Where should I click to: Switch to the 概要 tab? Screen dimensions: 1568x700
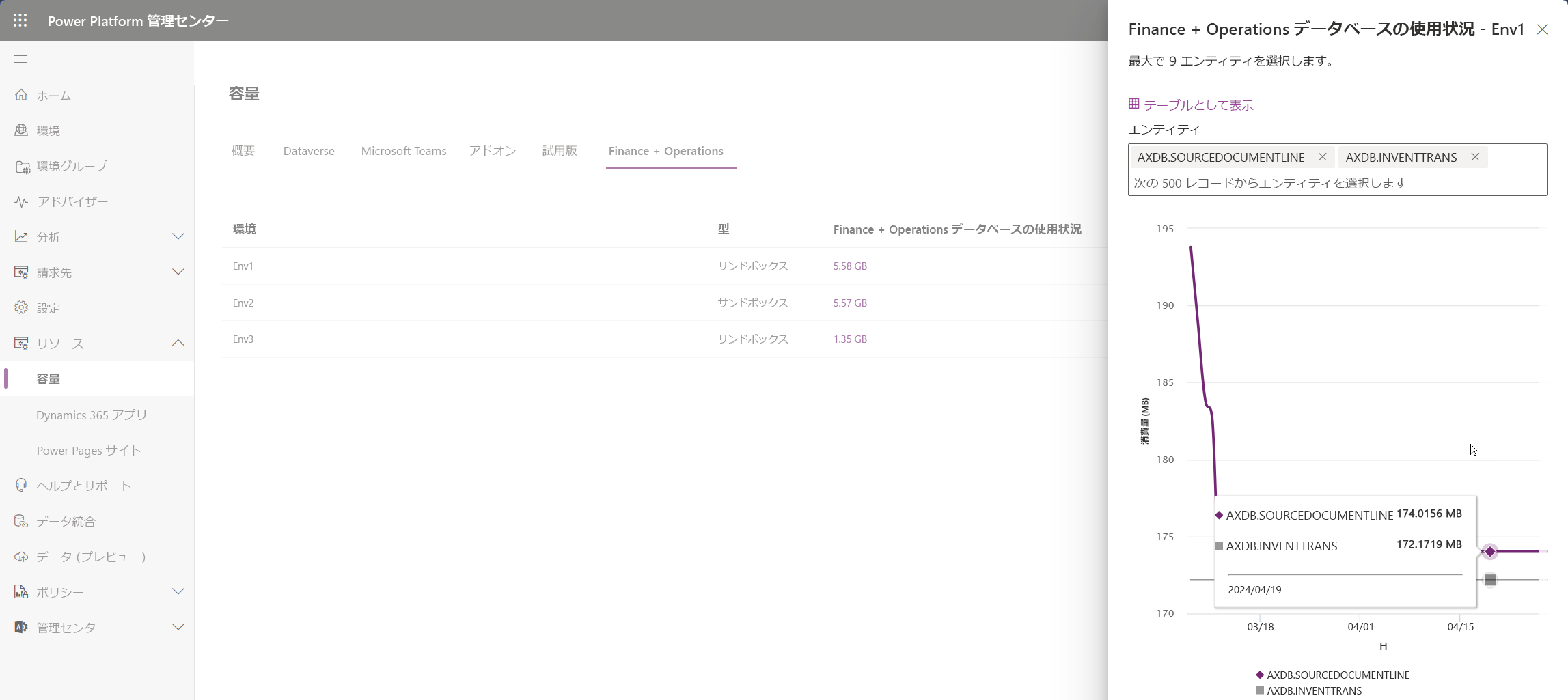coord(243,151)
